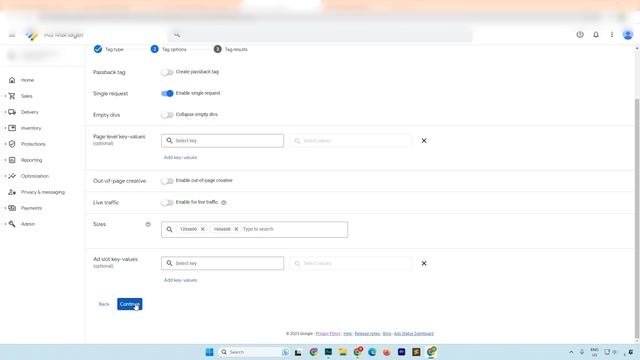Click Add key-values under Page level key-values
640x360 pixels.
click(x=180, y=158)
